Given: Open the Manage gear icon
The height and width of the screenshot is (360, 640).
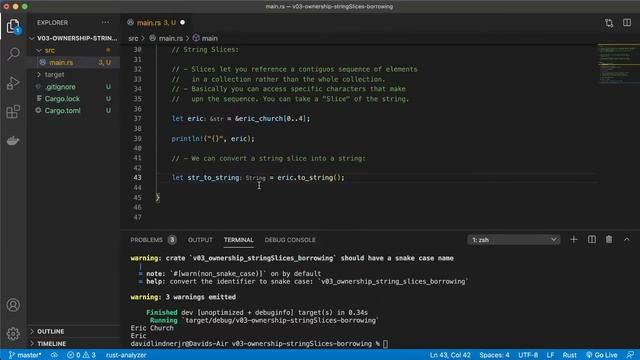Looking at the screenshot, I should click(13, 333).
